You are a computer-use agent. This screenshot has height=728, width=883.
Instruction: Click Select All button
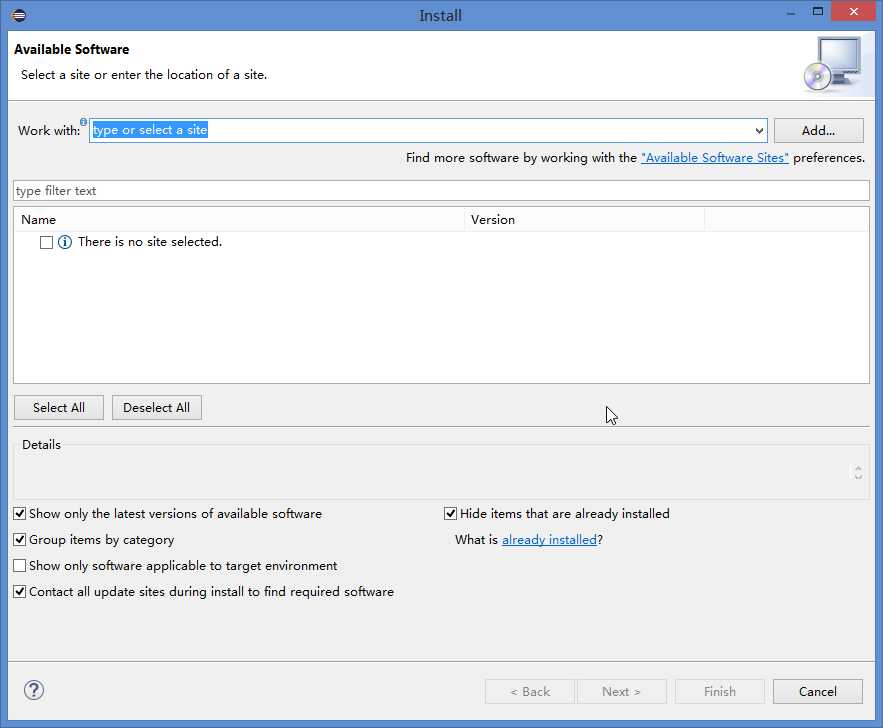(x=59, y=408)
